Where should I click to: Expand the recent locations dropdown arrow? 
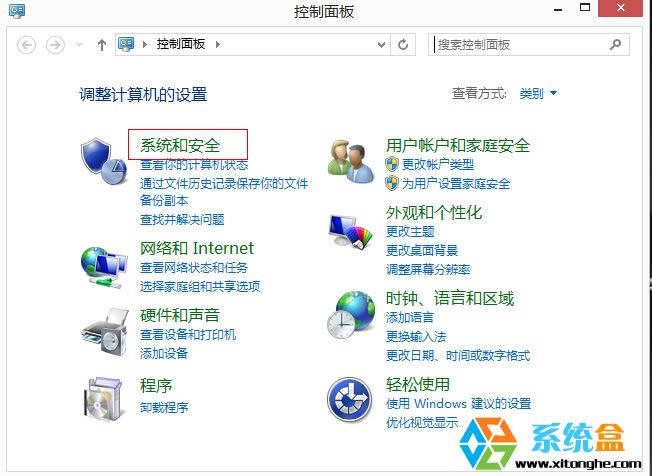tap(79, 44)
